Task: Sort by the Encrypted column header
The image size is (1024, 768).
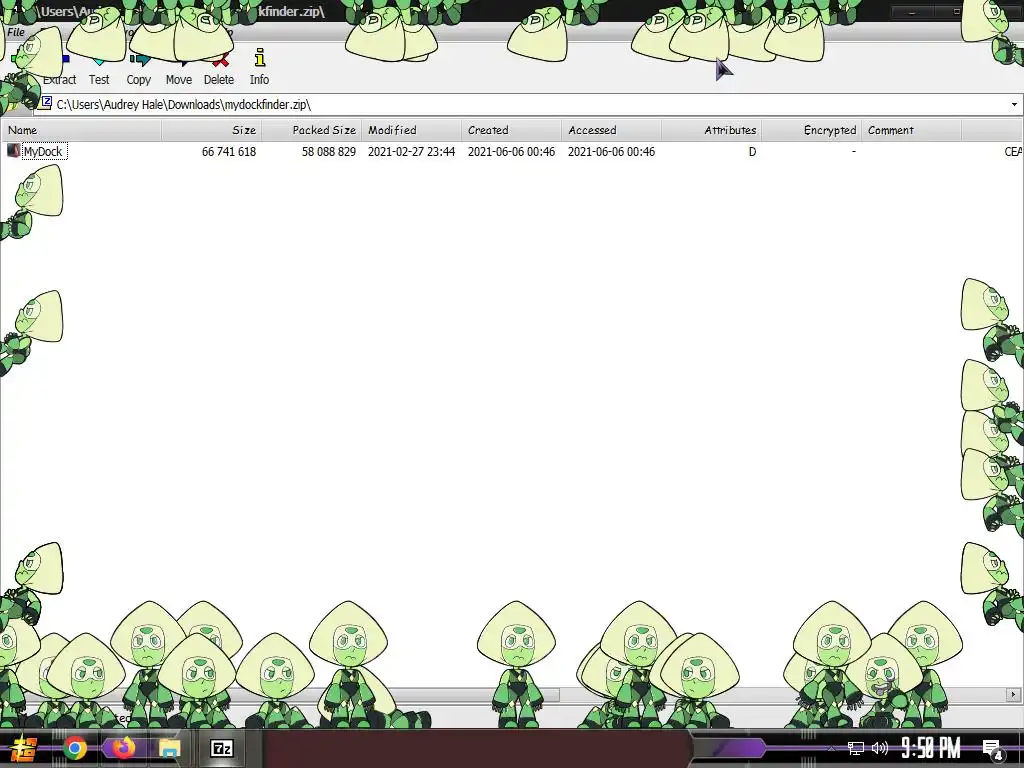Action: pos(811,130)
